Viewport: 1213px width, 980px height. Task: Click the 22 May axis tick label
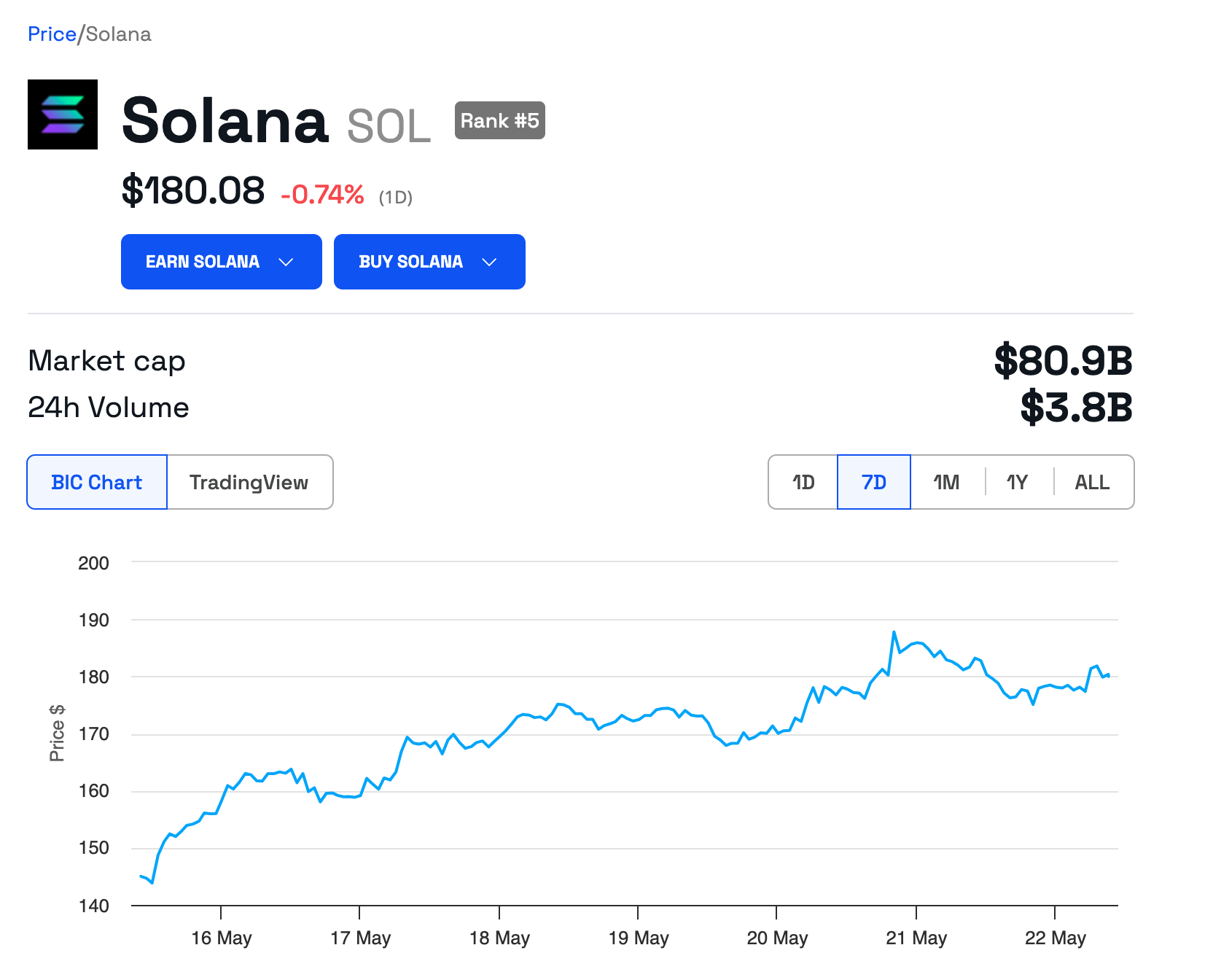tap(1055, 938)
